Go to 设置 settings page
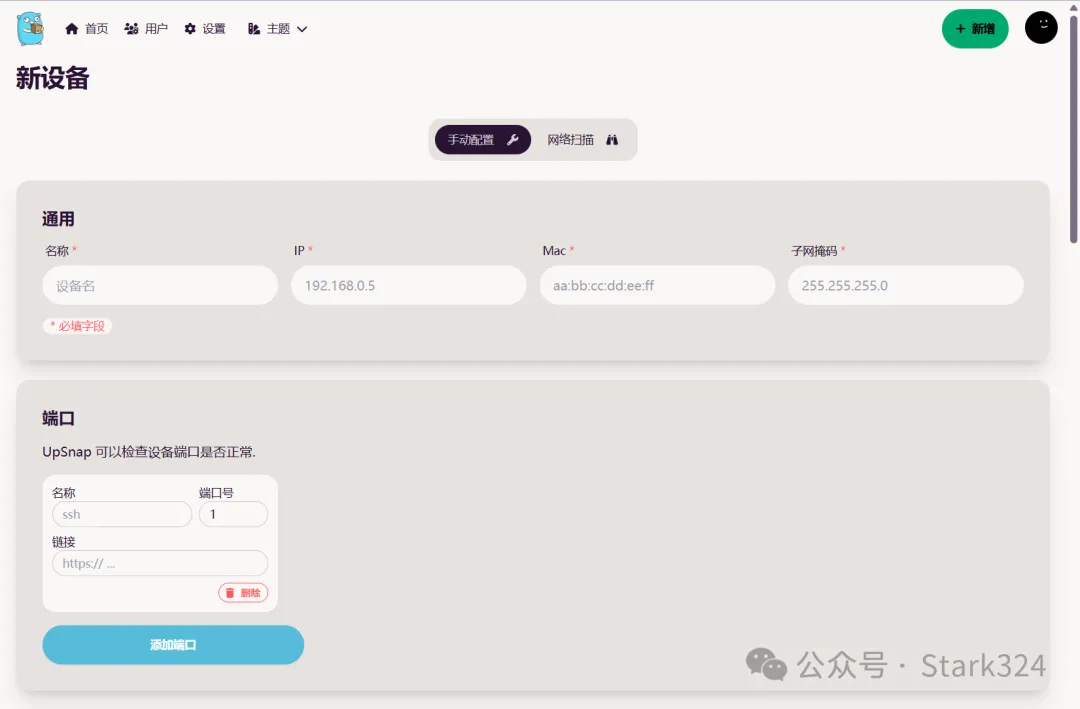The height and width of the screenshot is (709, 1080). 205,28
